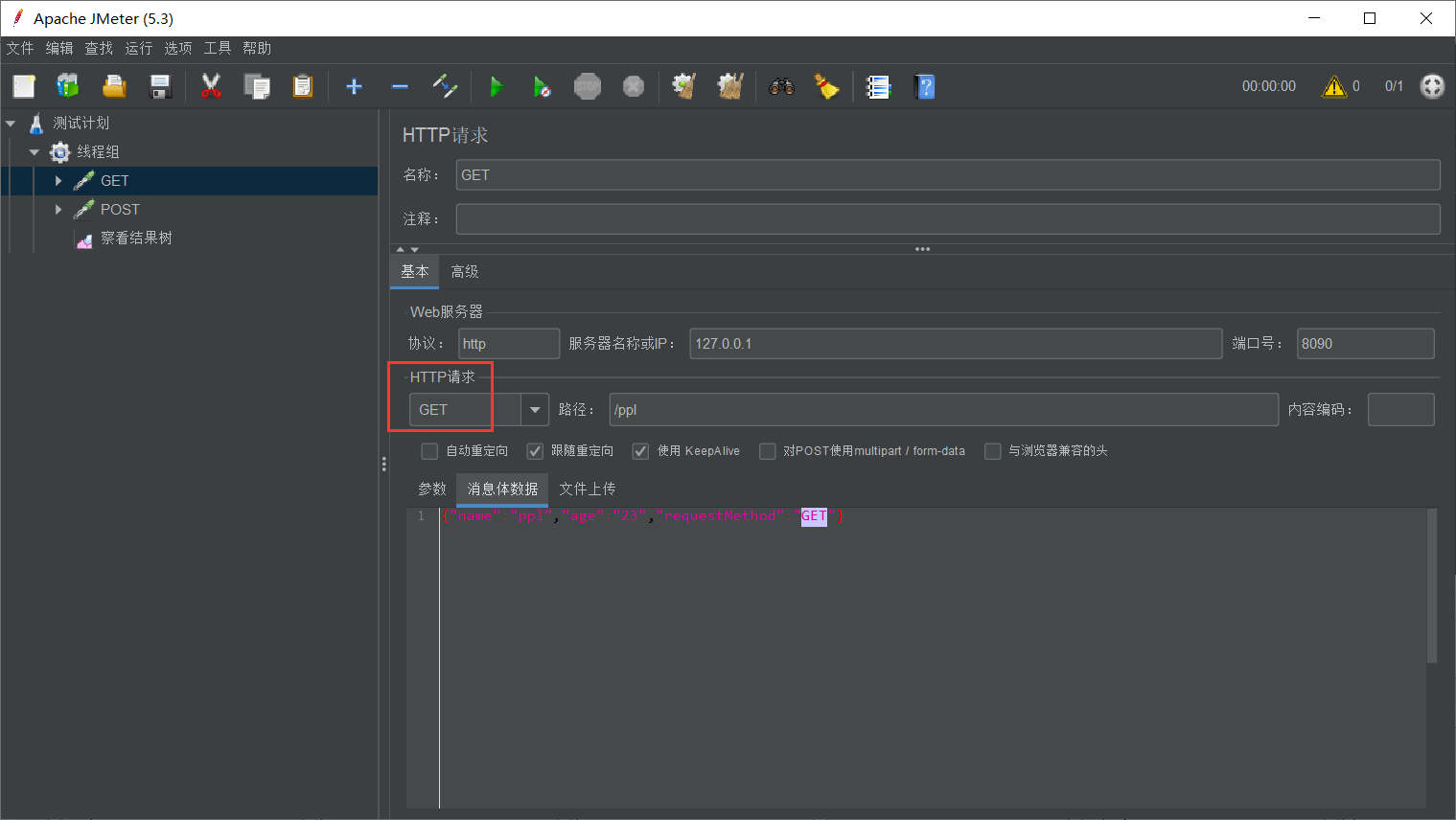
Task: Click Start no pauses icon
Action: pyautogui.click(x=542, y=86)
